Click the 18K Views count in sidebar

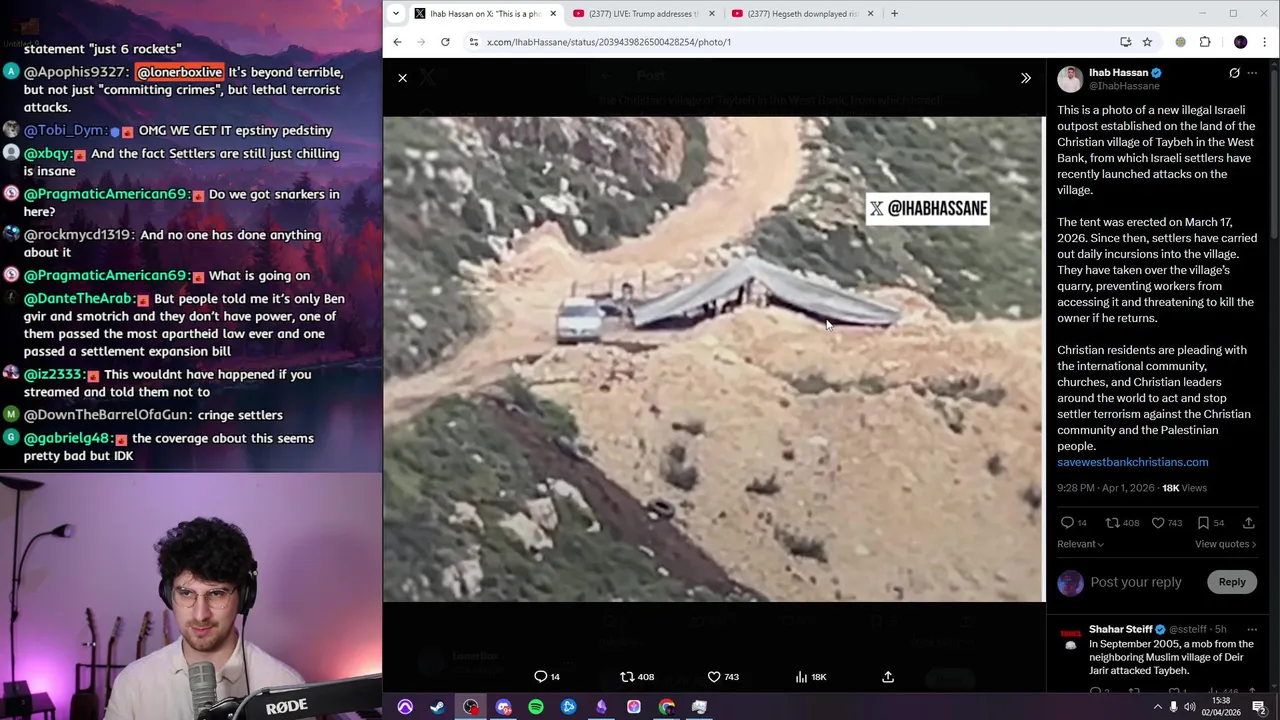[1185, 488]
